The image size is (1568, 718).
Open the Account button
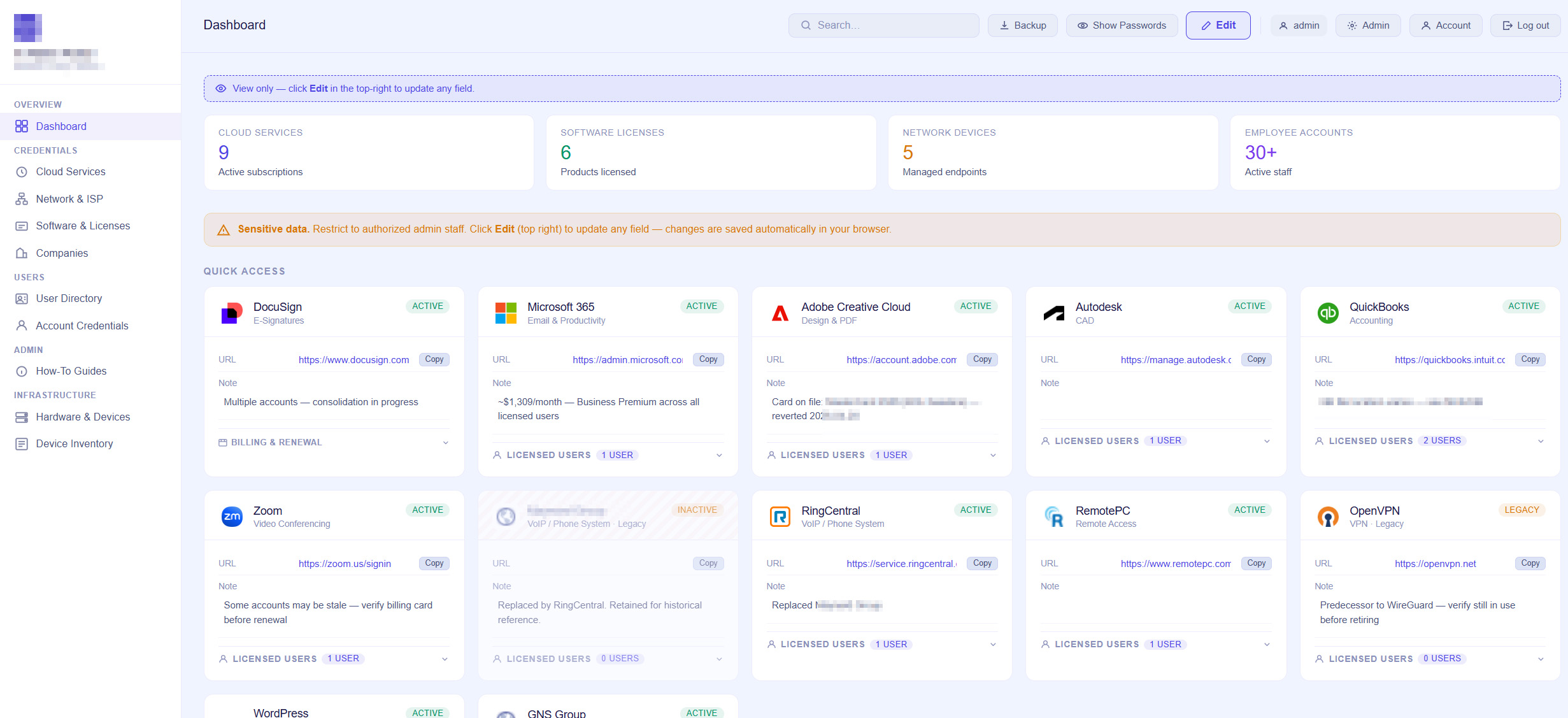coord(1445,25)
